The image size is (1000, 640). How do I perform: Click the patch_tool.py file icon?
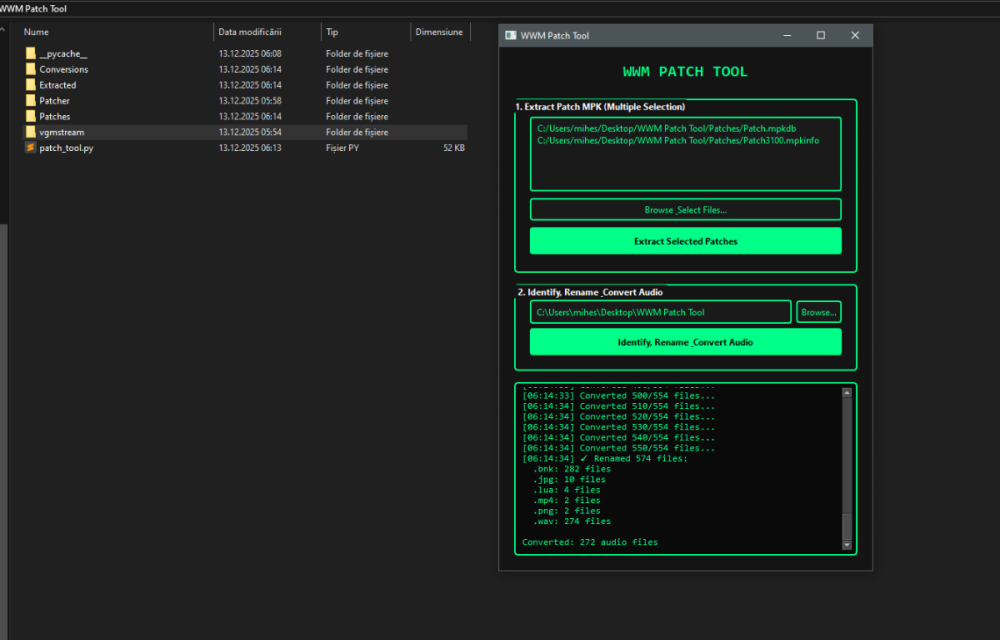pos(30,148)
